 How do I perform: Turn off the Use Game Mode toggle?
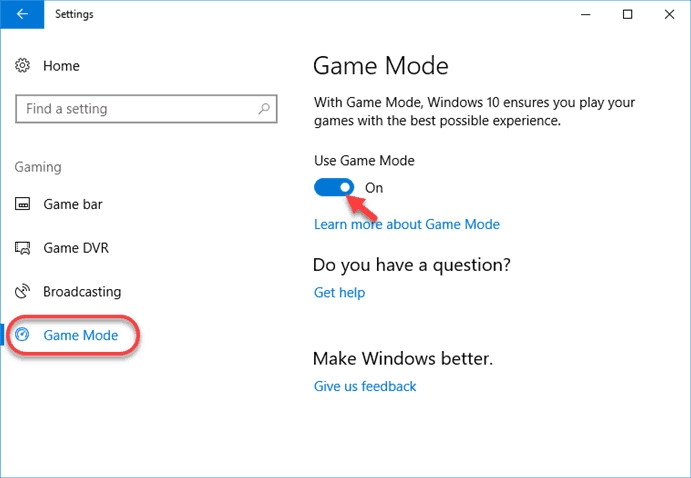tap(334, 187)
